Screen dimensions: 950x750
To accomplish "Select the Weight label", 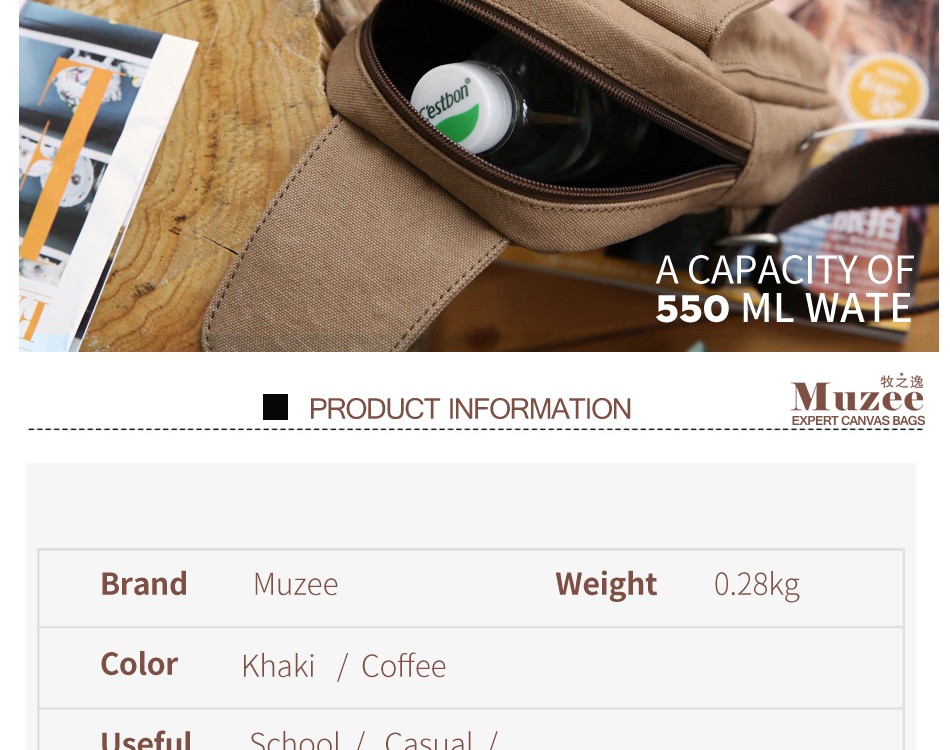I will 606,585.
